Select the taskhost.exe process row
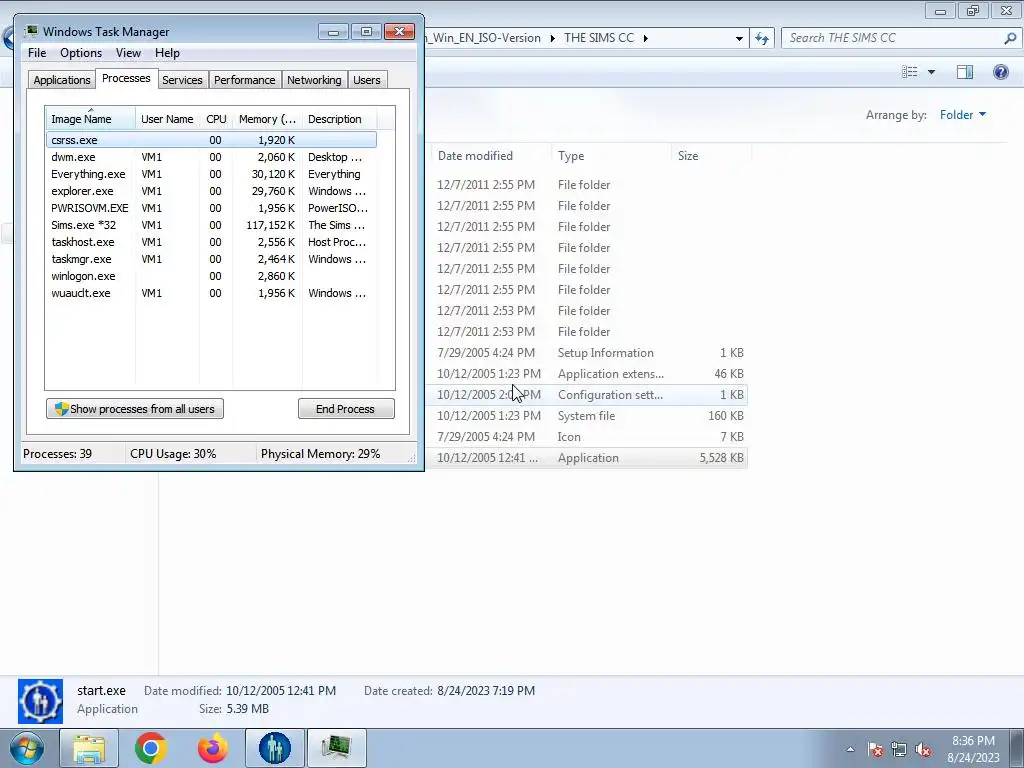Screen dimensions: 1024x768 click(x=212, y=242)
